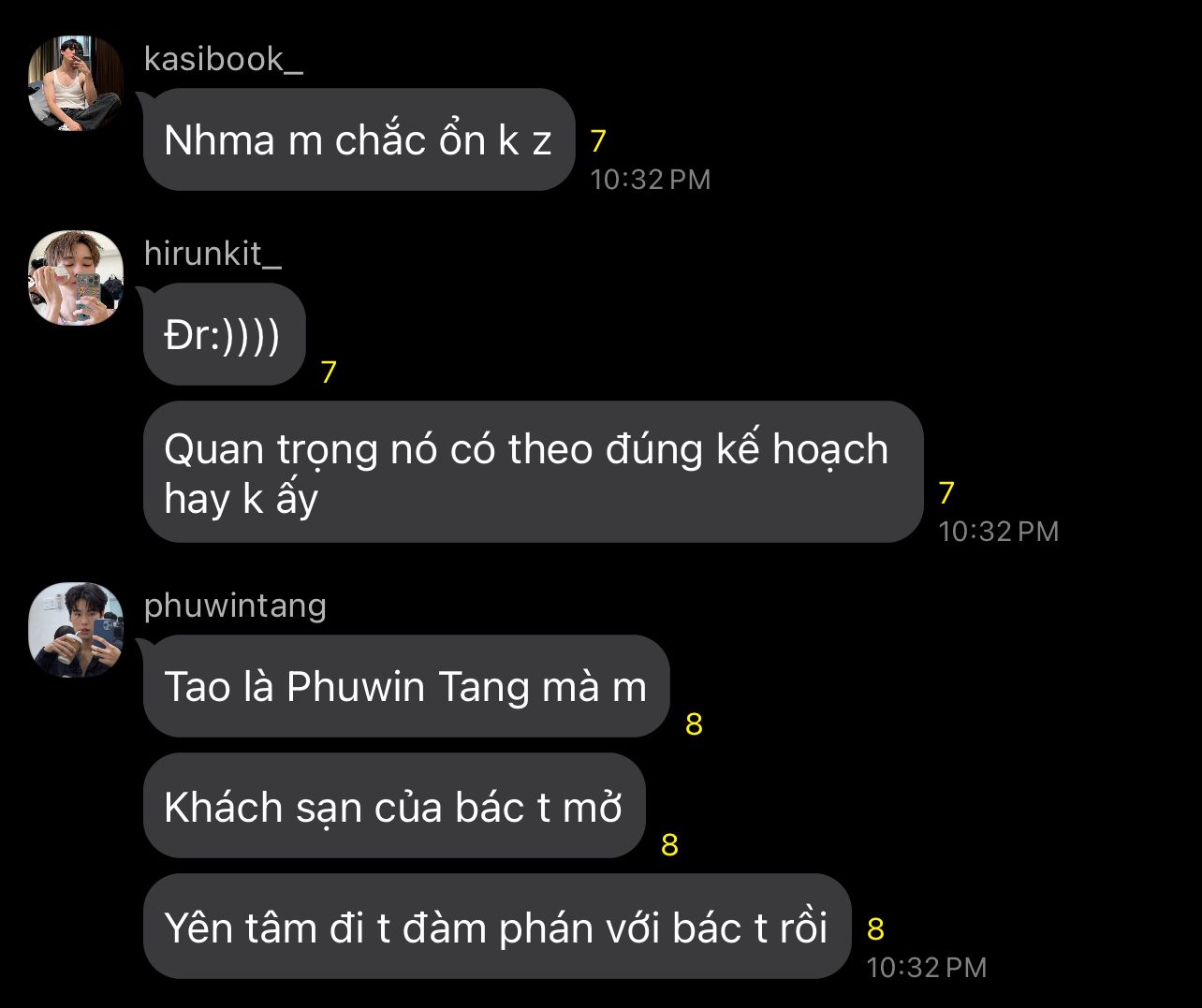Image resolution: width=1202 pixels, height=1008 pixels.
Task: Tap the phuwintang username label
Action: click(235, 606)
